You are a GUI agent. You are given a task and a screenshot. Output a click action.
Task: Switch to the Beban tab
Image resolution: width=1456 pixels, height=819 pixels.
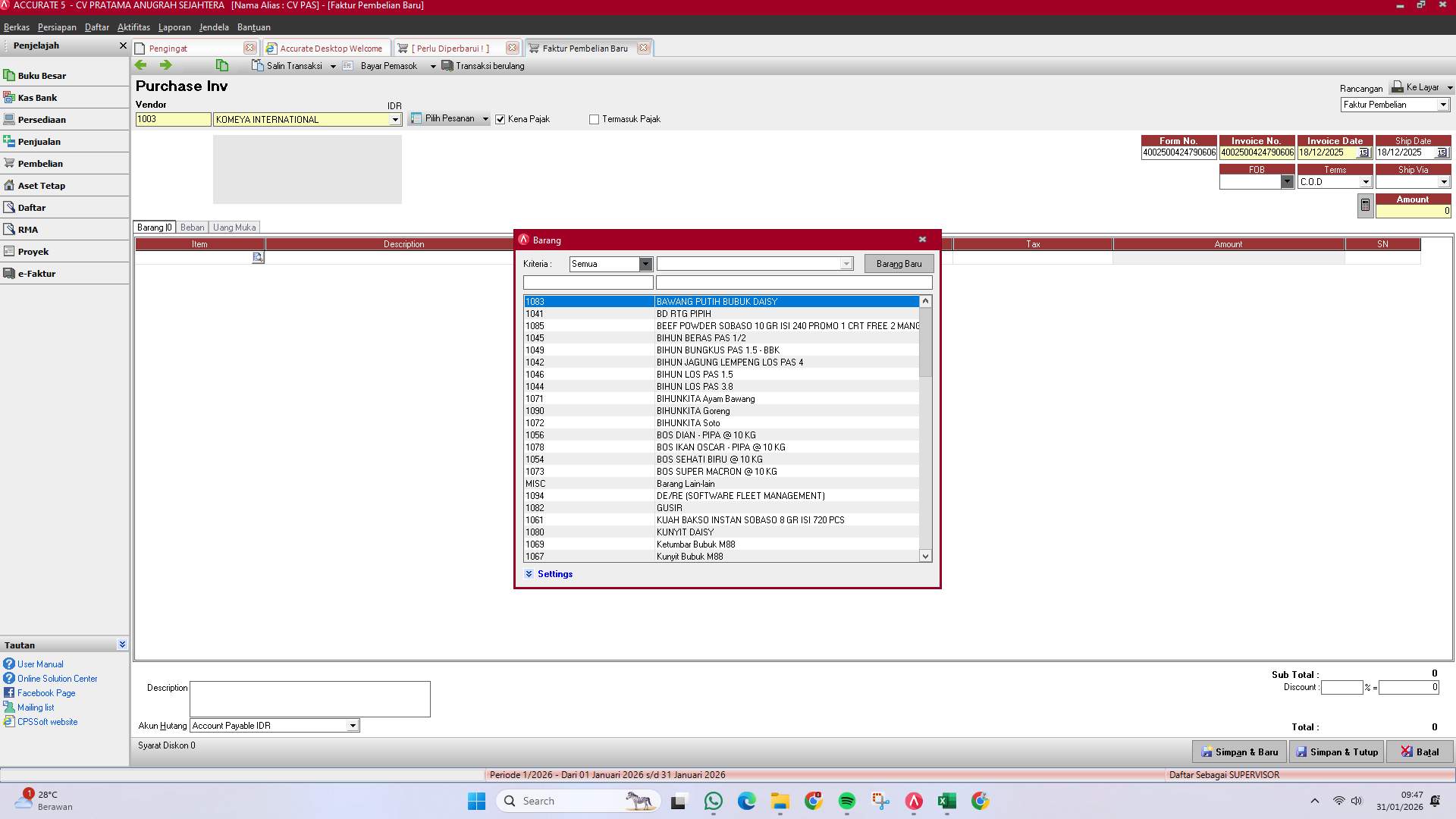193,227
